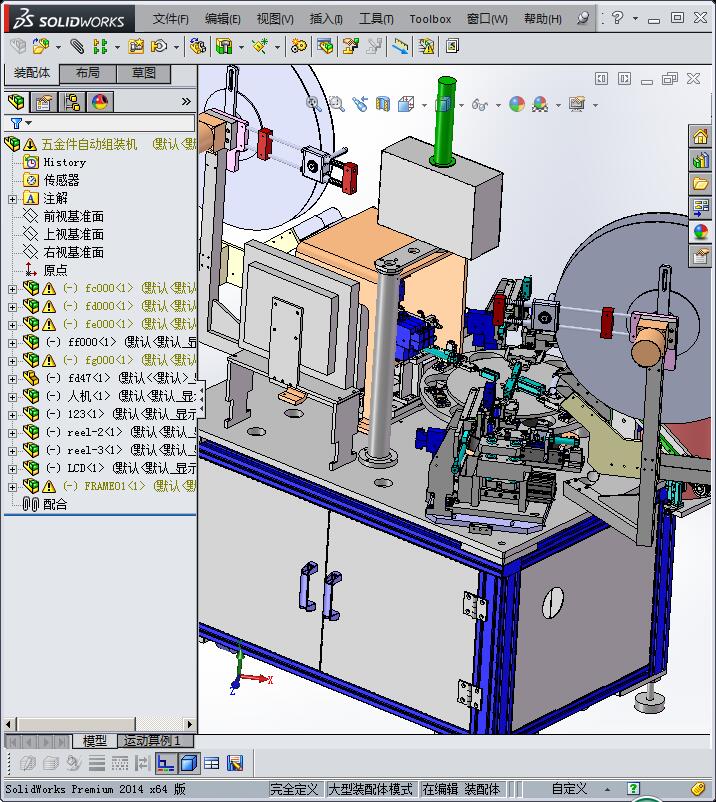Click the table layout icon in bottom toolbar
This screenshot has height=802, width=716.
[211, 764]
